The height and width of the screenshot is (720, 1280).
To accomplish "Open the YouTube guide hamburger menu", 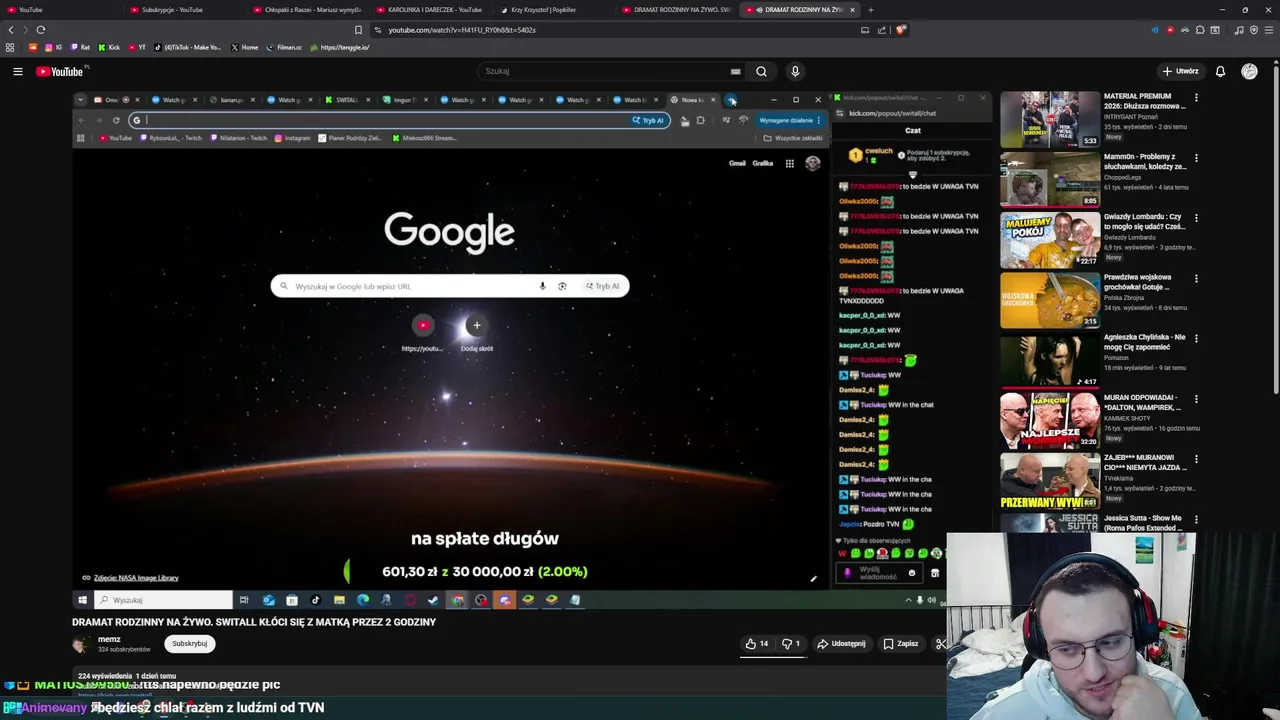I will pyautogui.click(x=17, y=71).
